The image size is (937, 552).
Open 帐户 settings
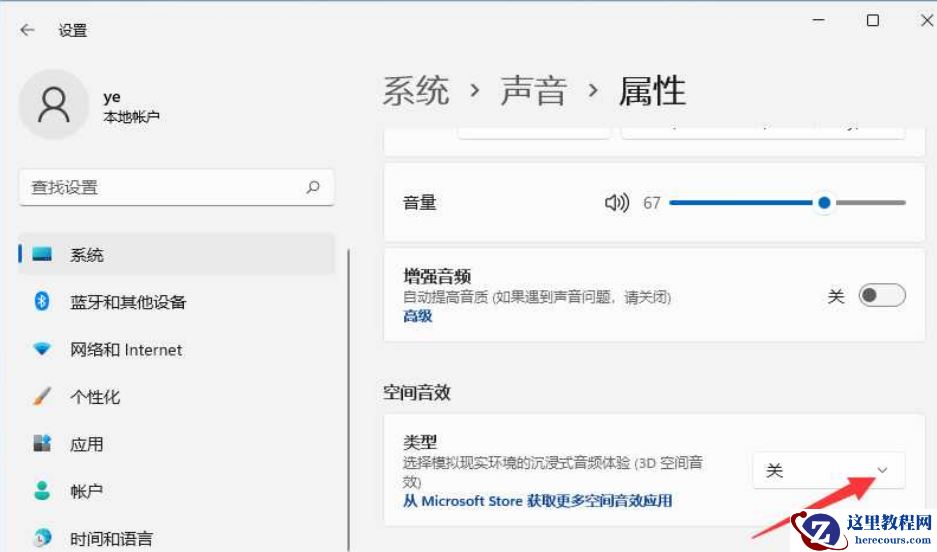177,491
